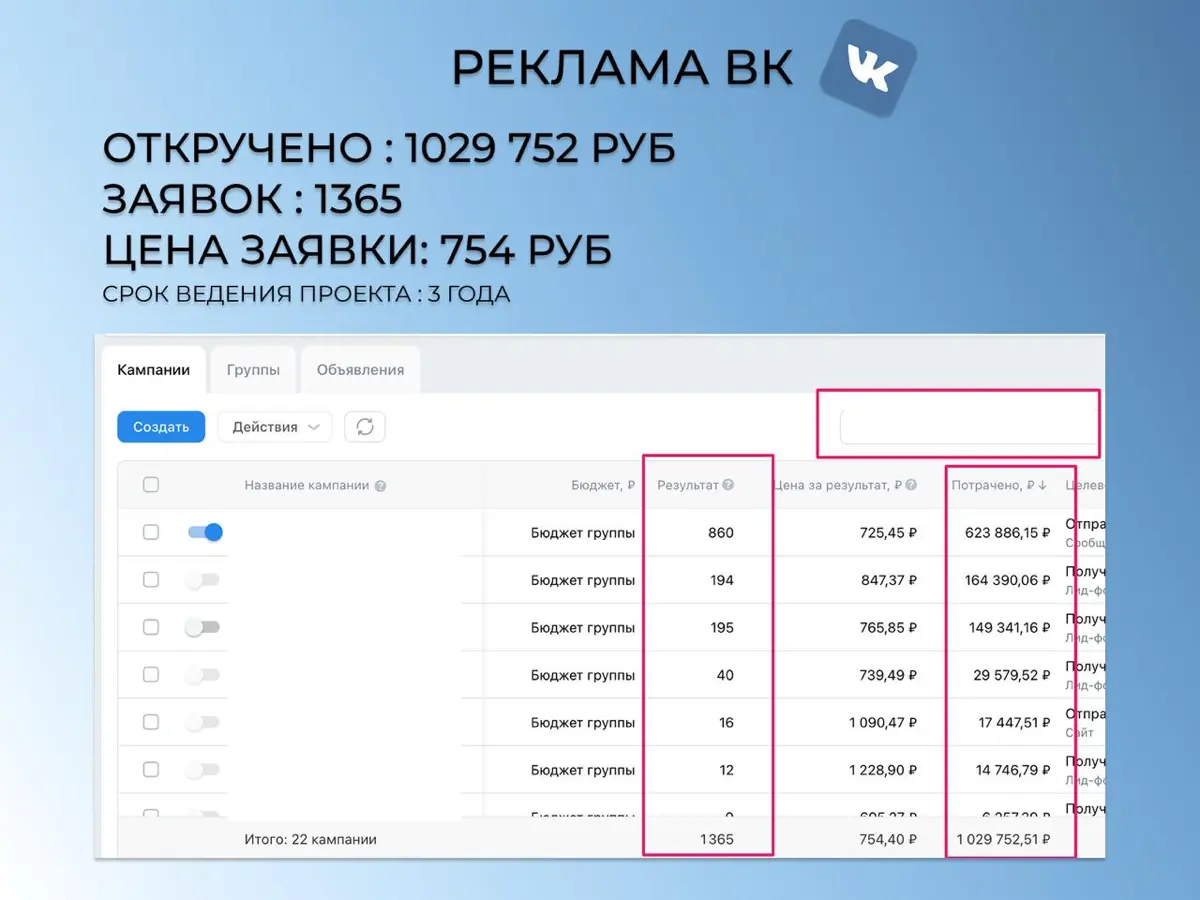Switch to Кампании tab
Screen dimensions: 1200x900
[154, 369]
